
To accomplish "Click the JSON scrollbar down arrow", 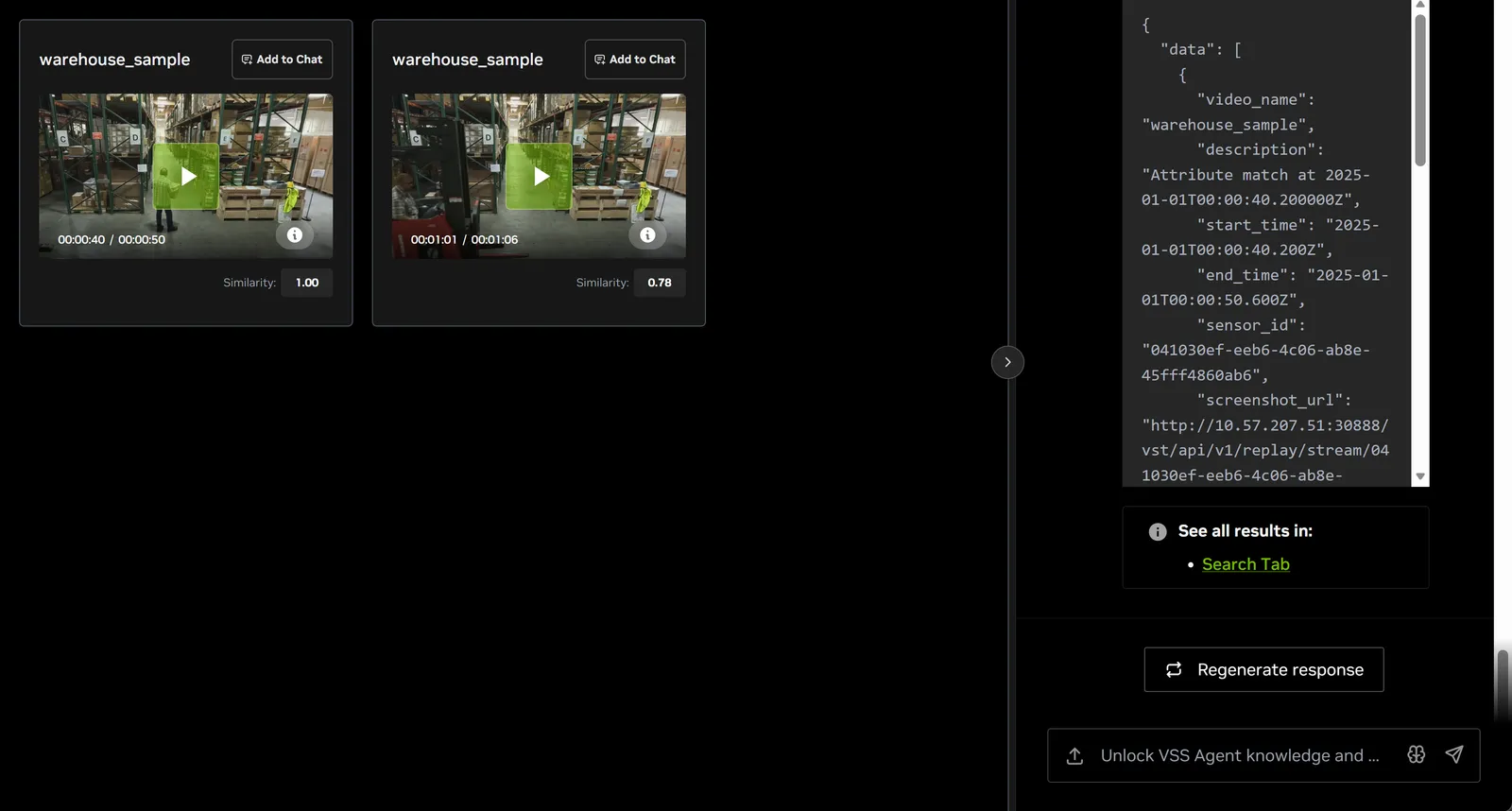I will tap(1420, 476).
